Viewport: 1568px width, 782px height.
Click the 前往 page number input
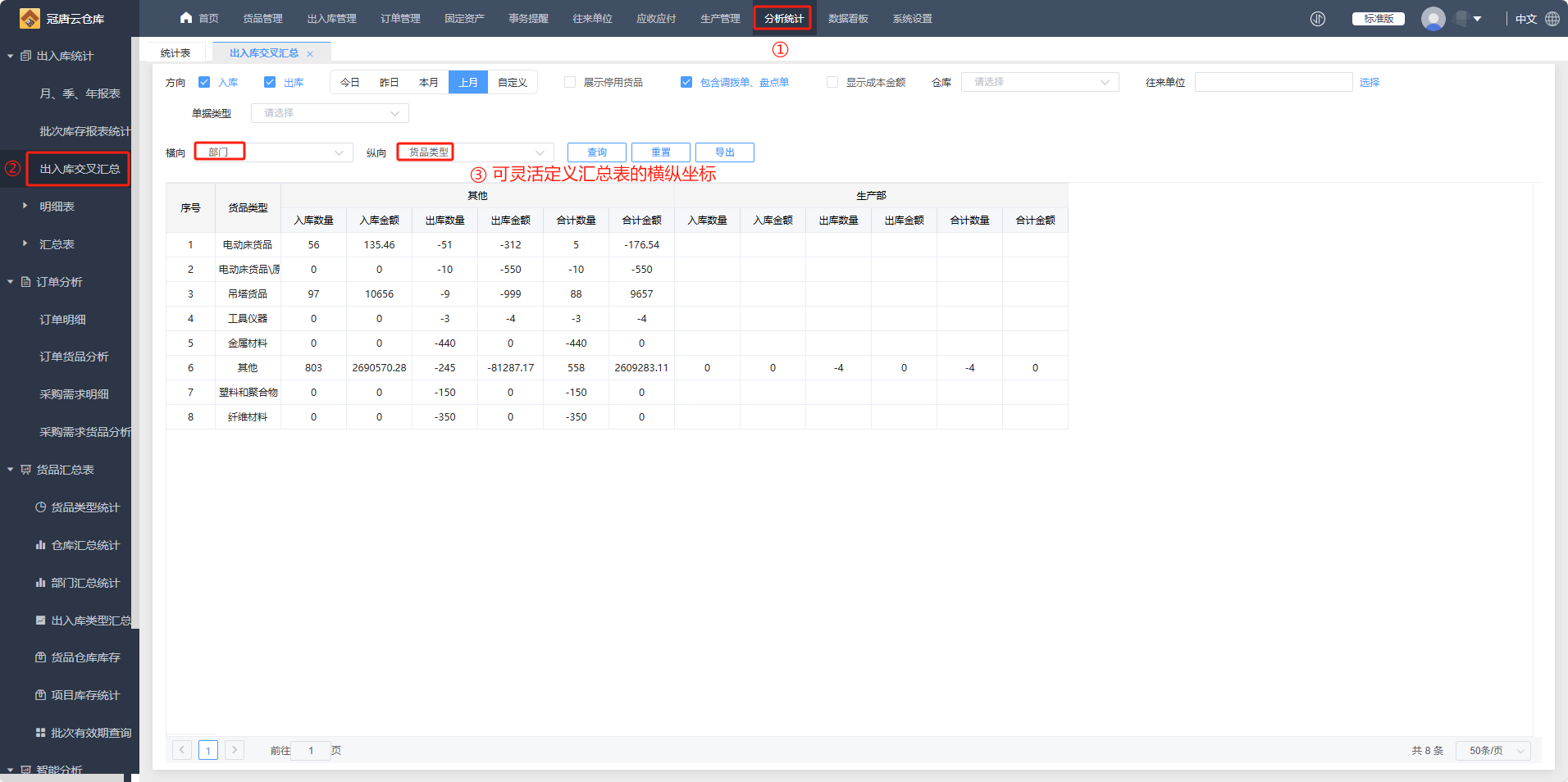pos(311,750)
